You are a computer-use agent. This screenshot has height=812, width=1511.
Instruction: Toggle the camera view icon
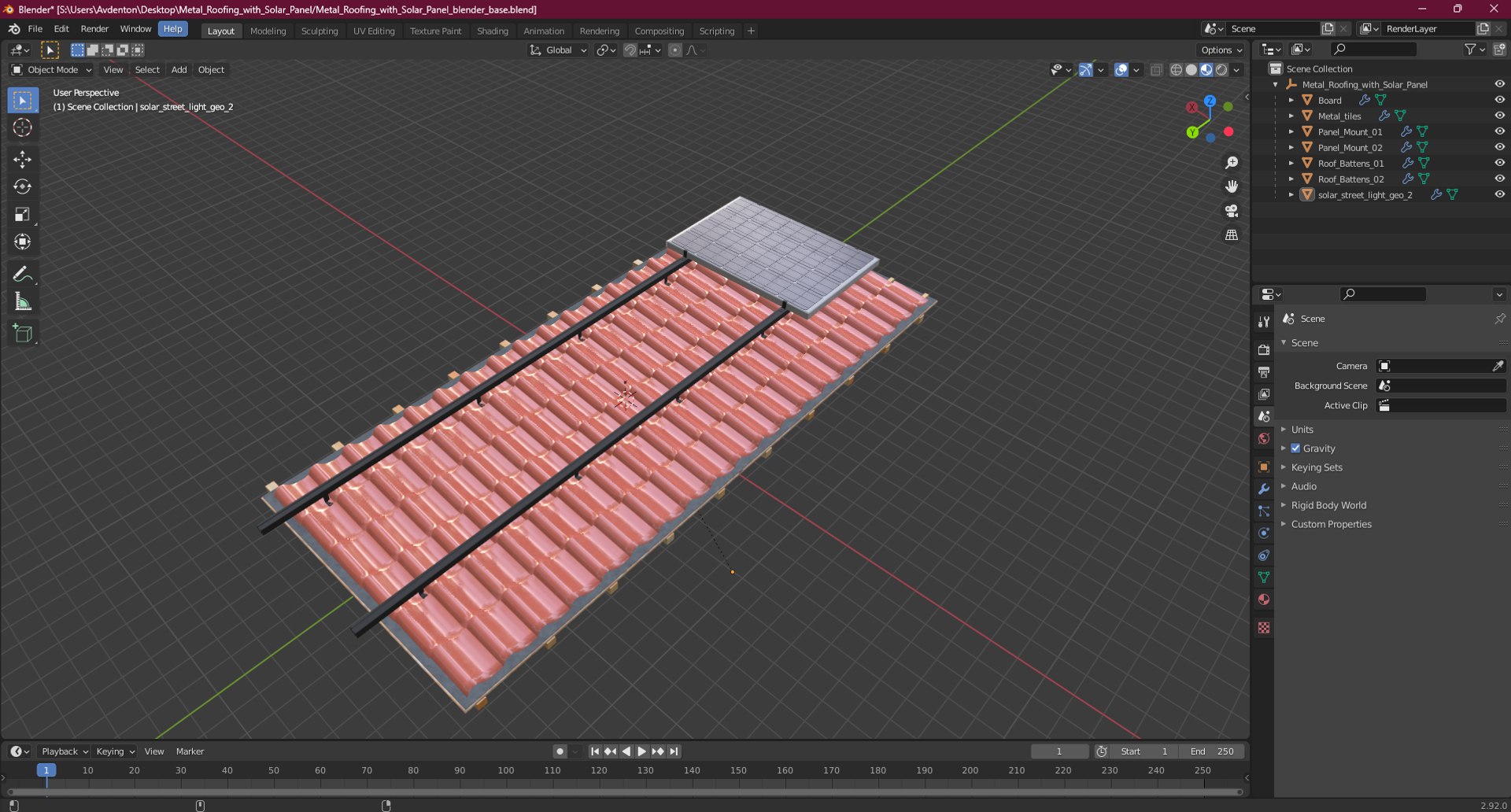pyautogui.click(x=1232, y=211)
